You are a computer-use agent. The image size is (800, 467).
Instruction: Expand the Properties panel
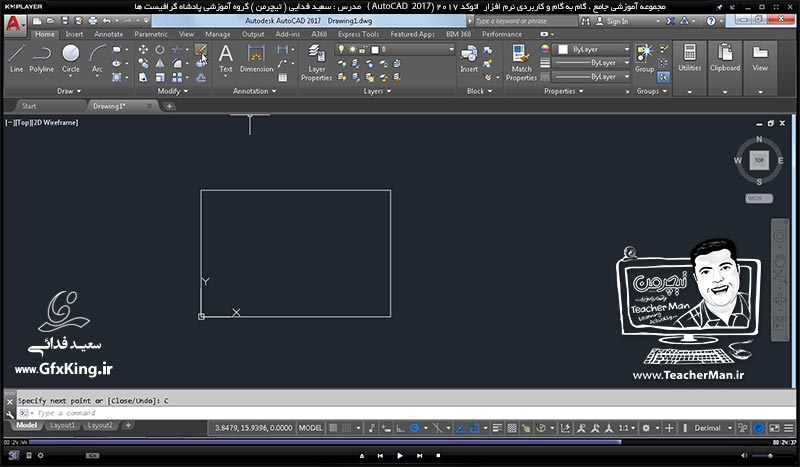tap(563, 91)
